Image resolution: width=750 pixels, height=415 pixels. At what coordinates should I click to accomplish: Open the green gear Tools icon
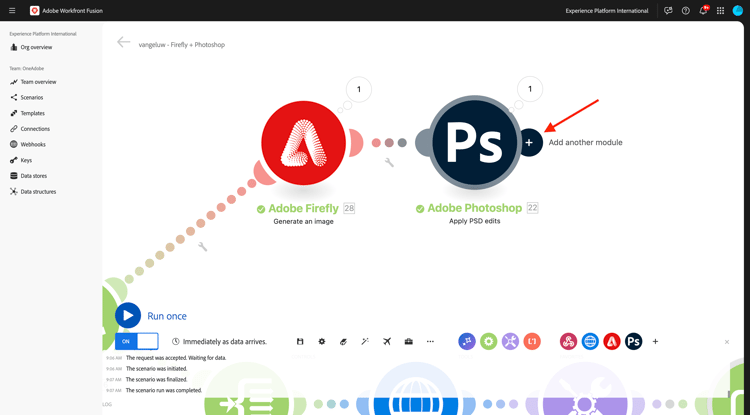pyautogui.click(x=488, y=341)
